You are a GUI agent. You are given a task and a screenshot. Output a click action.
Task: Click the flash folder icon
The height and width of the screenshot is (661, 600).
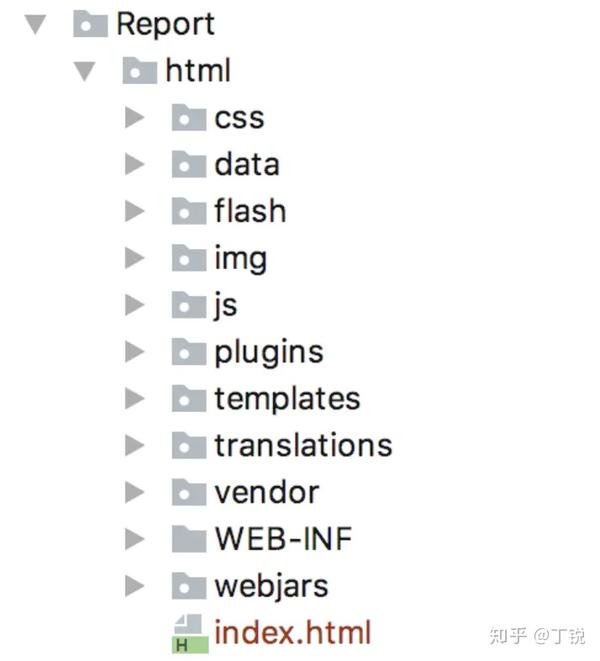(x=189, y=211)
